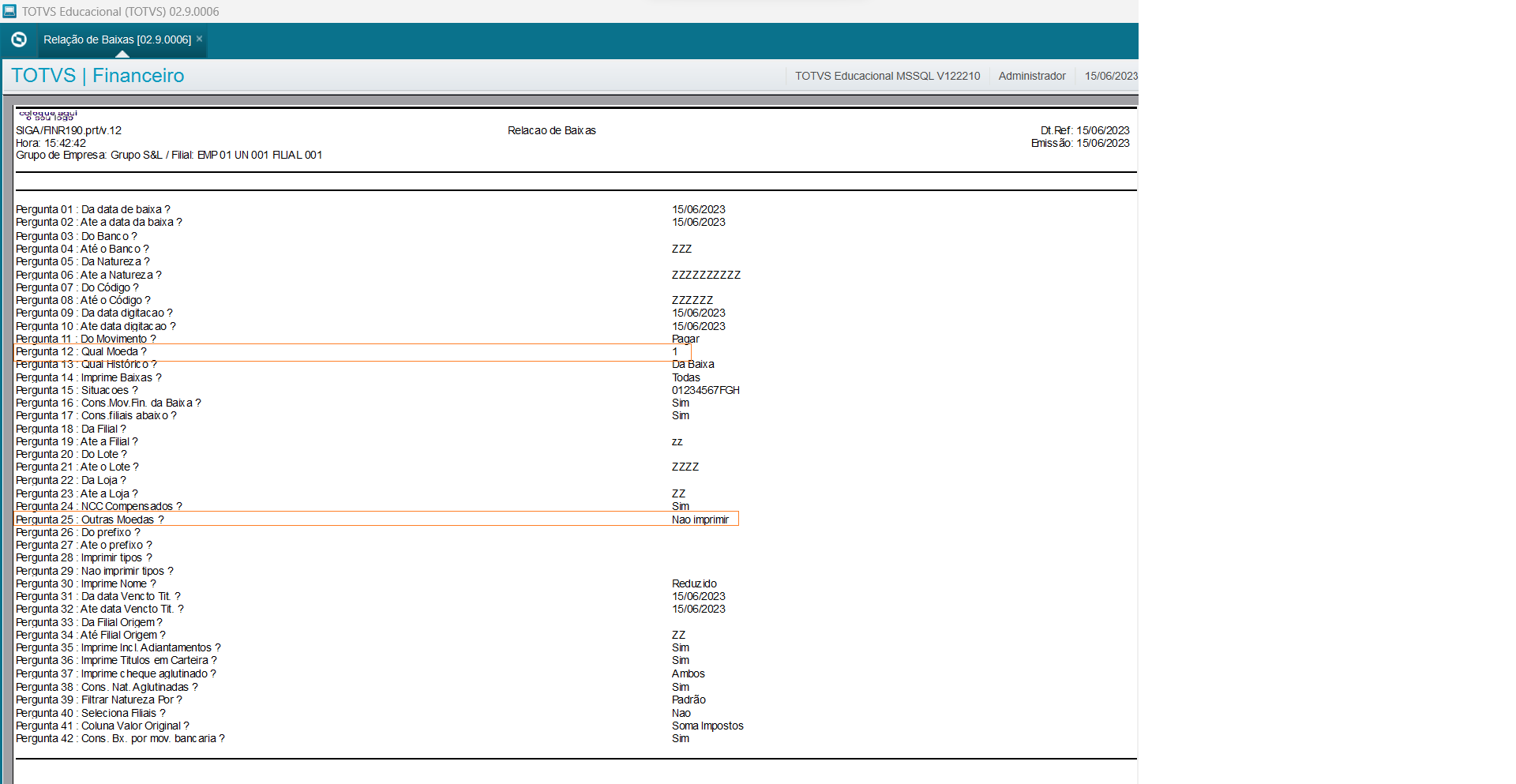Select Pergunta 32 : Ate data Vencto Tit.
Viewport: 1516px width, 784px height.
point(99,609)
